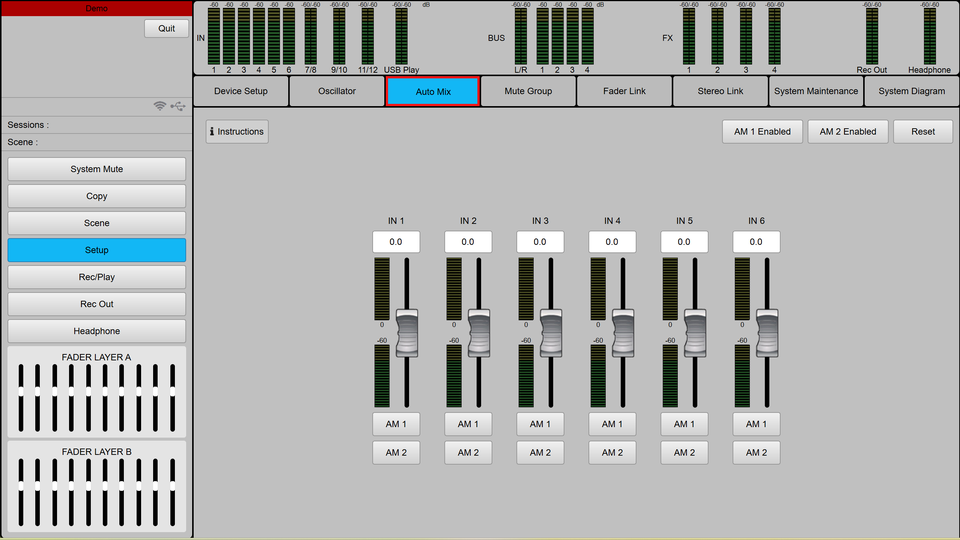The width and height of the screenshot is (960, 540).
Task: Switch to the Mute Group tab
Action: tap(528, 92)
